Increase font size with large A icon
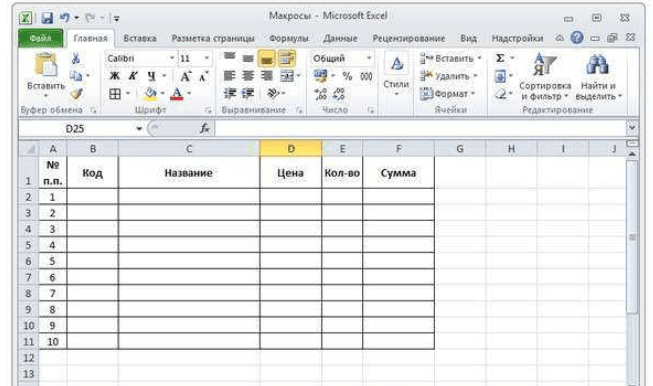 click(185, 76)
